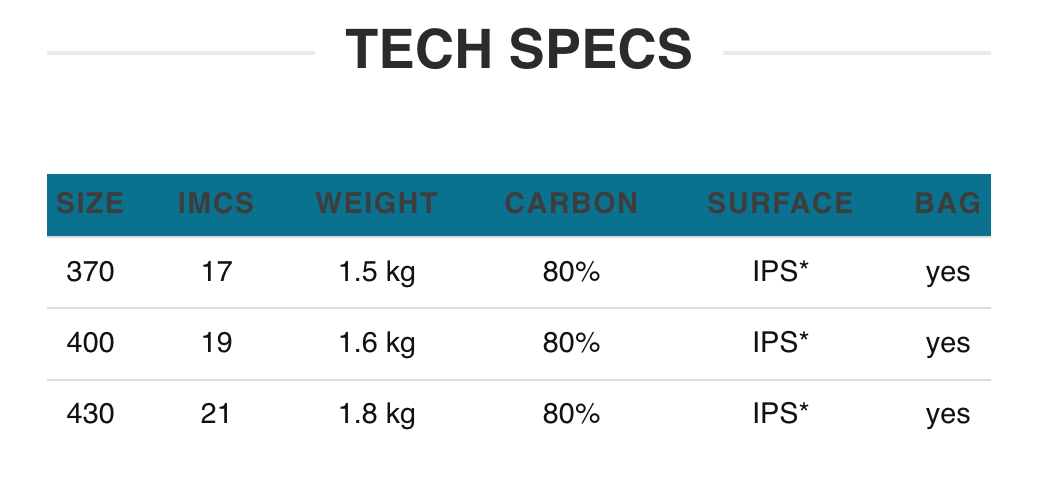This screenshot has height=486, width=1058.
Task: Click the 1.5 kg weight cell
Action: pyautogui.click(x=377, y=272)
